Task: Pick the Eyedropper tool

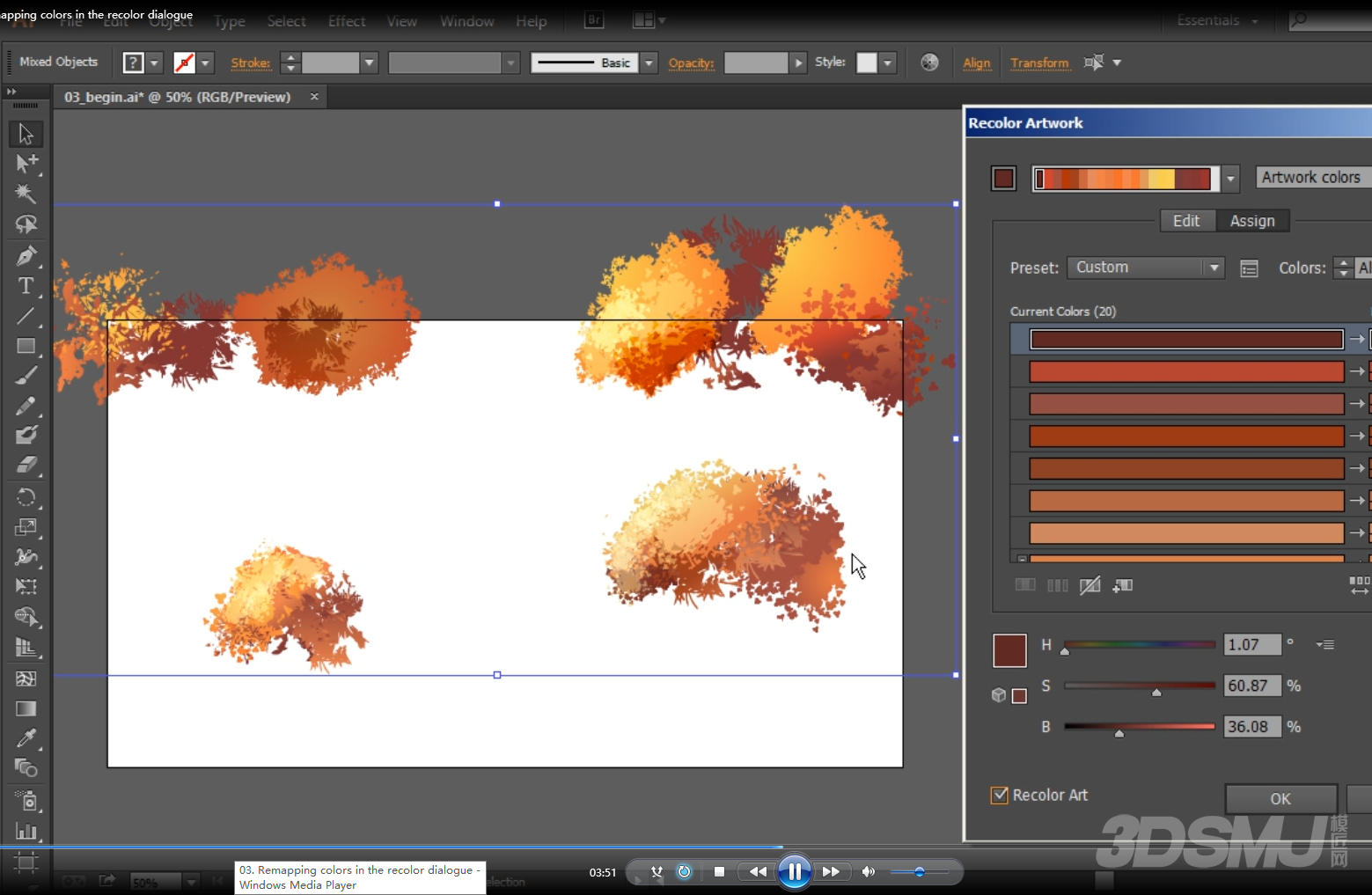Action: (x=26, y=738)
